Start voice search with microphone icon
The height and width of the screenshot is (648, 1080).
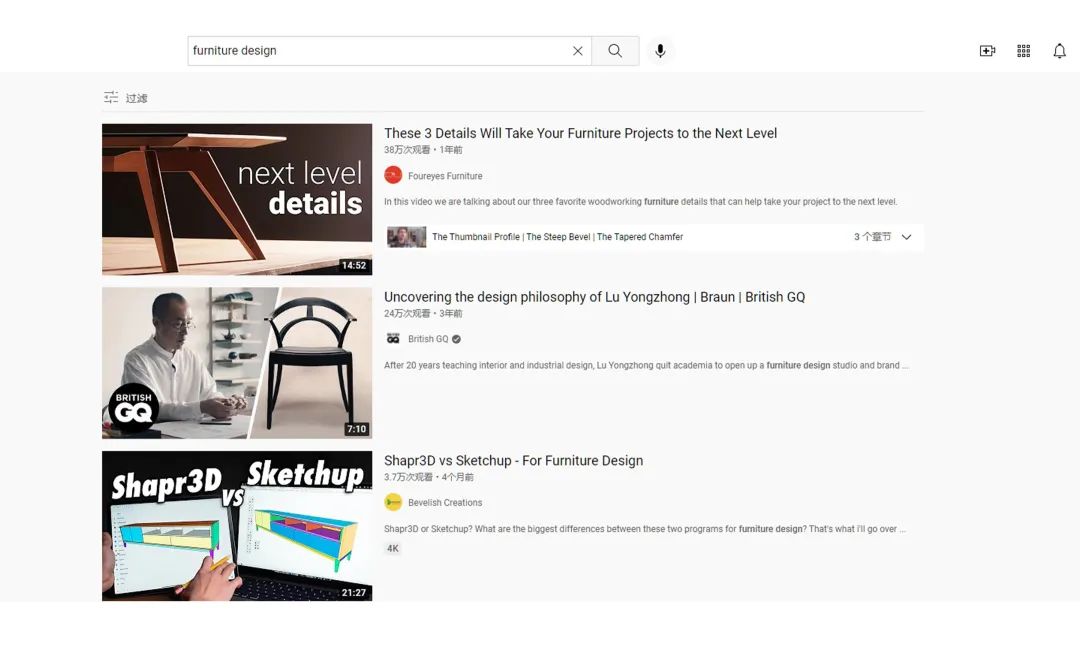click(660, 51)
